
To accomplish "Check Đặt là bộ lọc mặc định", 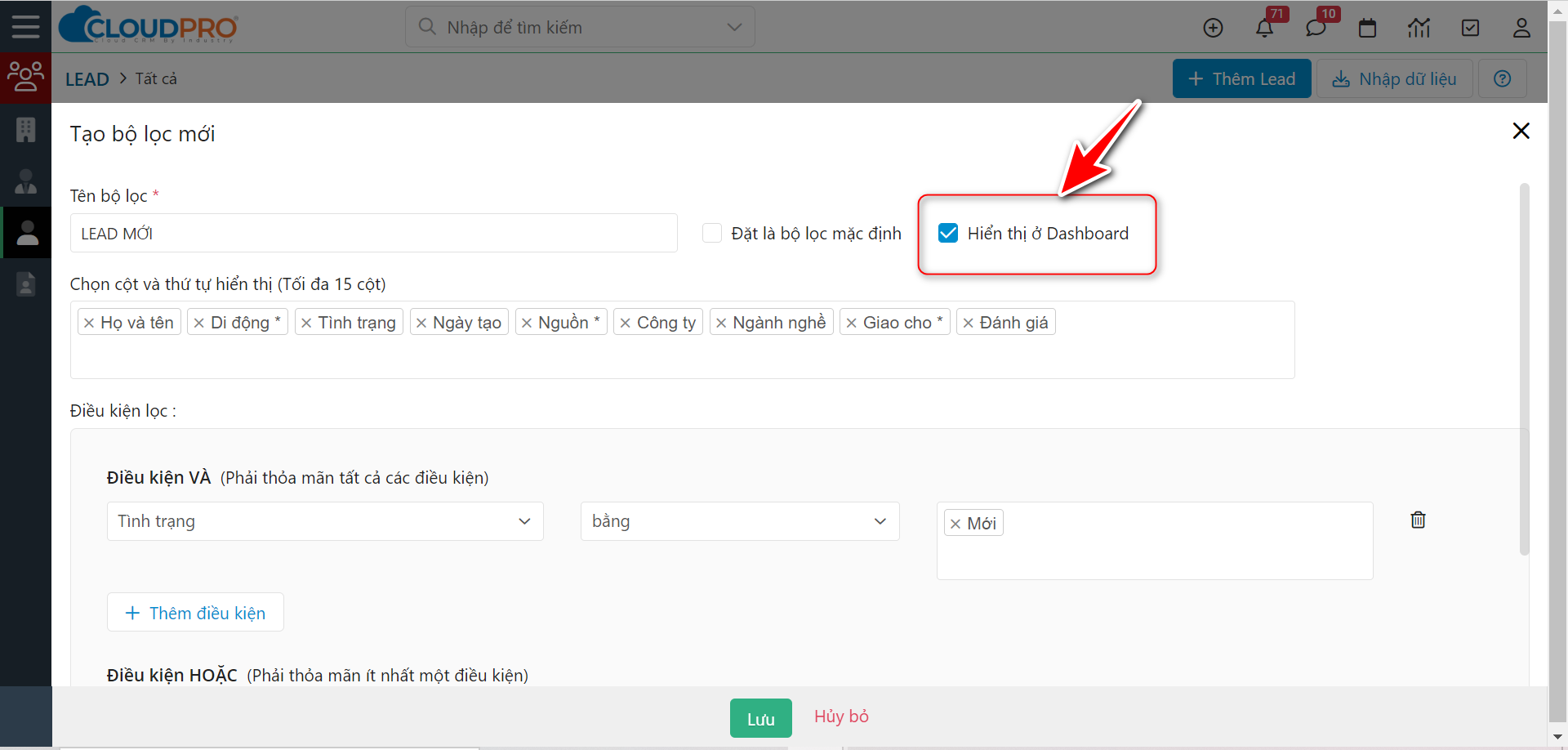I will pyautogui.click(x=712, y=233).
